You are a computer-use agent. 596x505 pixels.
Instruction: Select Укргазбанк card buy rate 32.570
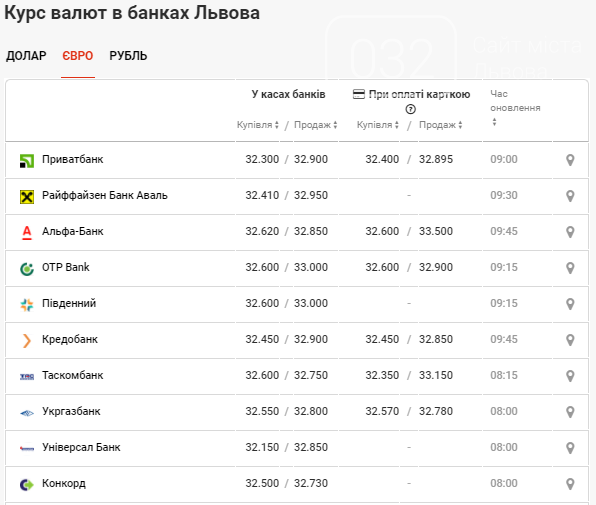coord(382,411)
